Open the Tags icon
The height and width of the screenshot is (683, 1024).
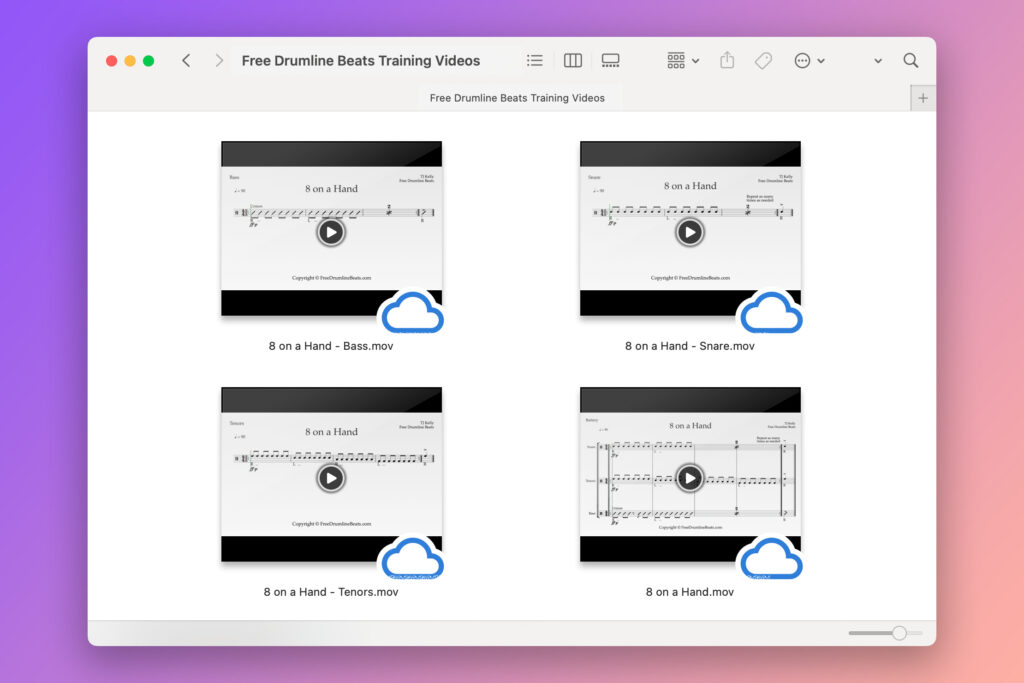click(x=763, y=60)
